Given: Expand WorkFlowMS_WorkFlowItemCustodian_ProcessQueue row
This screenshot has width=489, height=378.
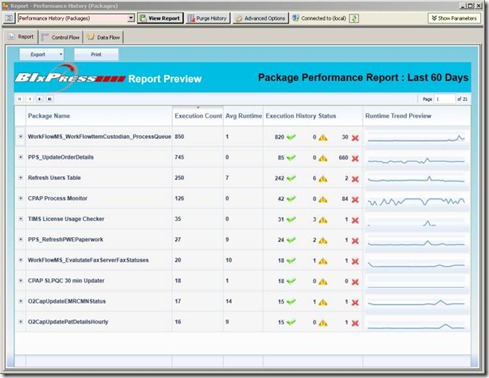Looking at the screenshot, I should [x=20, y=137].
